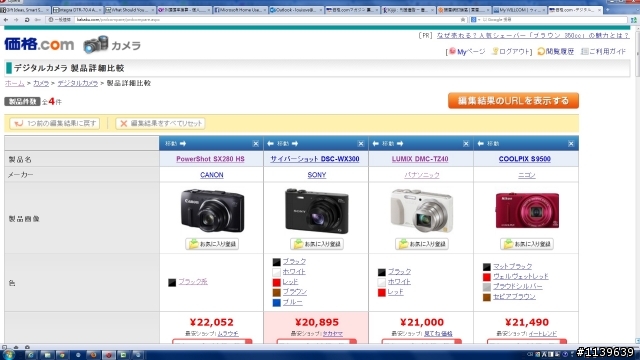Move DSC-WX300 column left
Screen dimensions: 640x360
270,144
